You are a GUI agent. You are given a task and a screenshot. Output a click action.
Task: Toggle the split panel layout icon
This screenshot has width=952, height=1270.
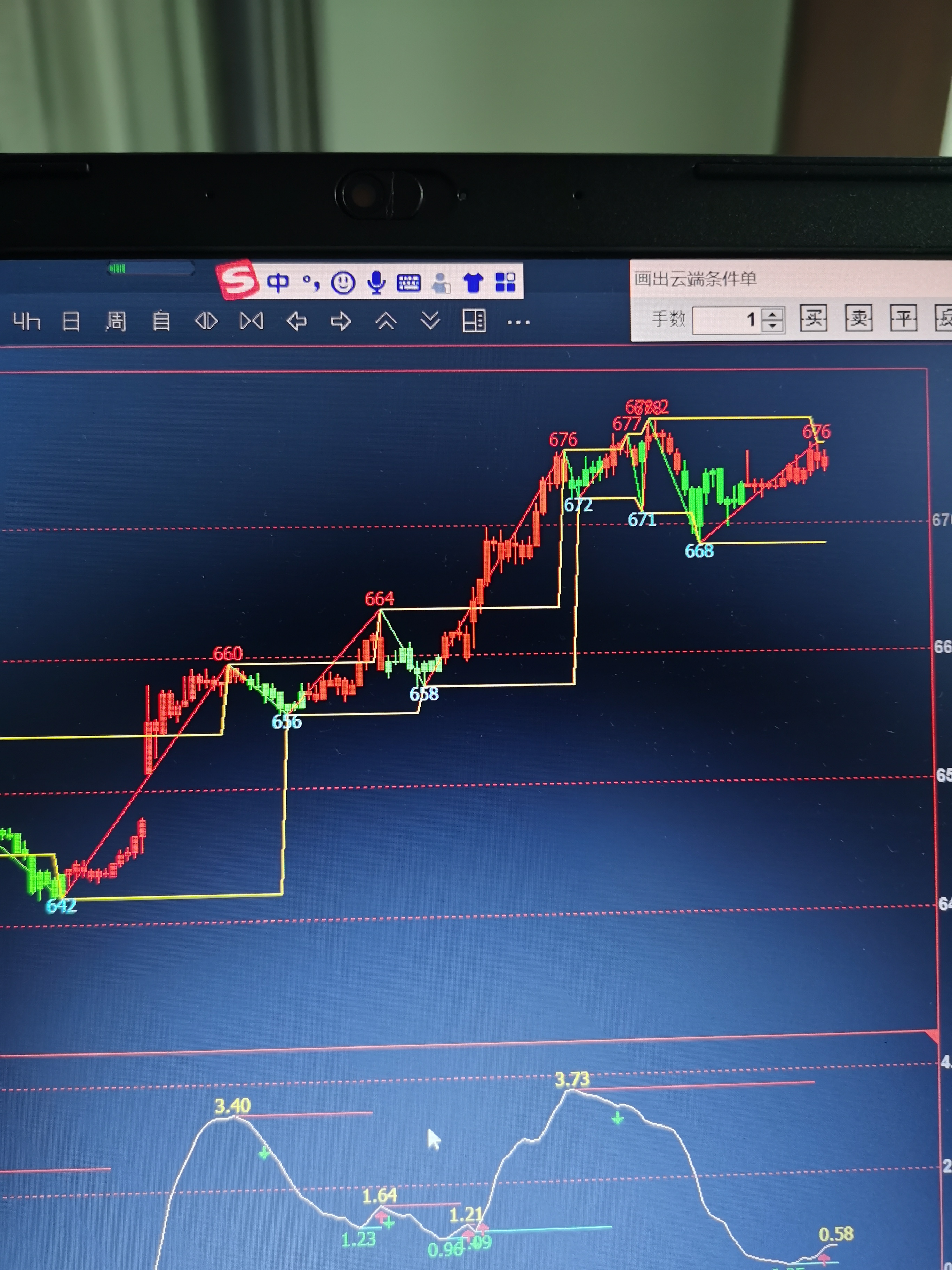click(474, 321)
